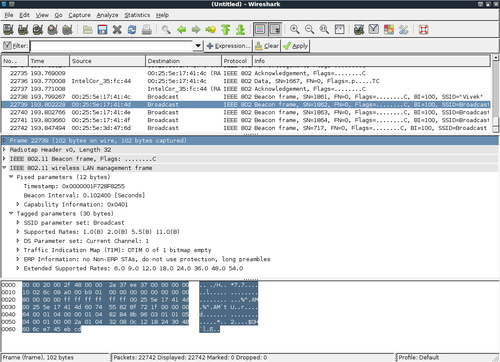The width and height of the screenshot is (500, 362).
Task: Stop the running capture icon
Action: [52, 30]
